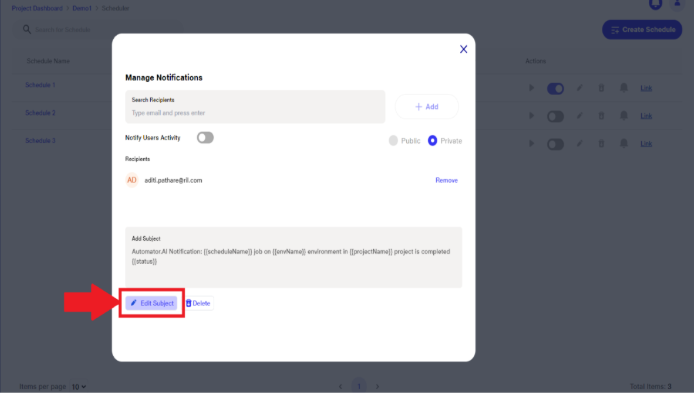
Task: Go to next page arrow
Action: point(377,386)
